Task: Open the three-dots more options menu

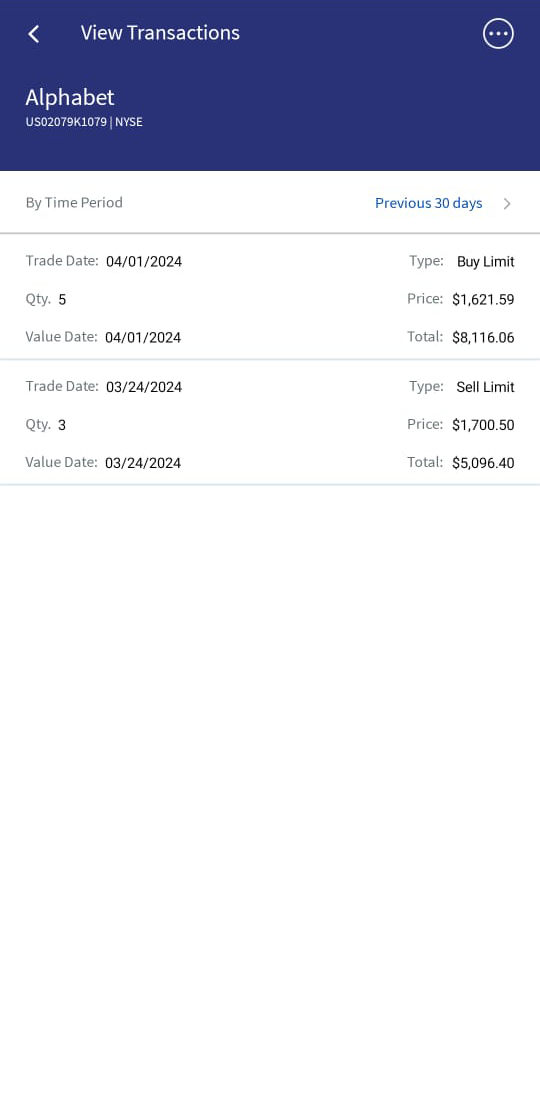Action: click(498, 33)
